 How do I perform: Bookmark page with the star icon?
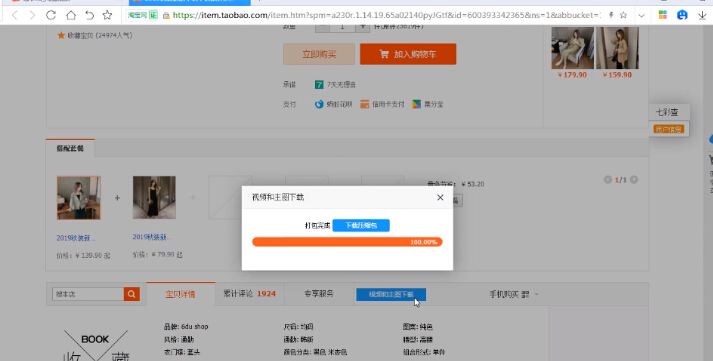[107, 15]
